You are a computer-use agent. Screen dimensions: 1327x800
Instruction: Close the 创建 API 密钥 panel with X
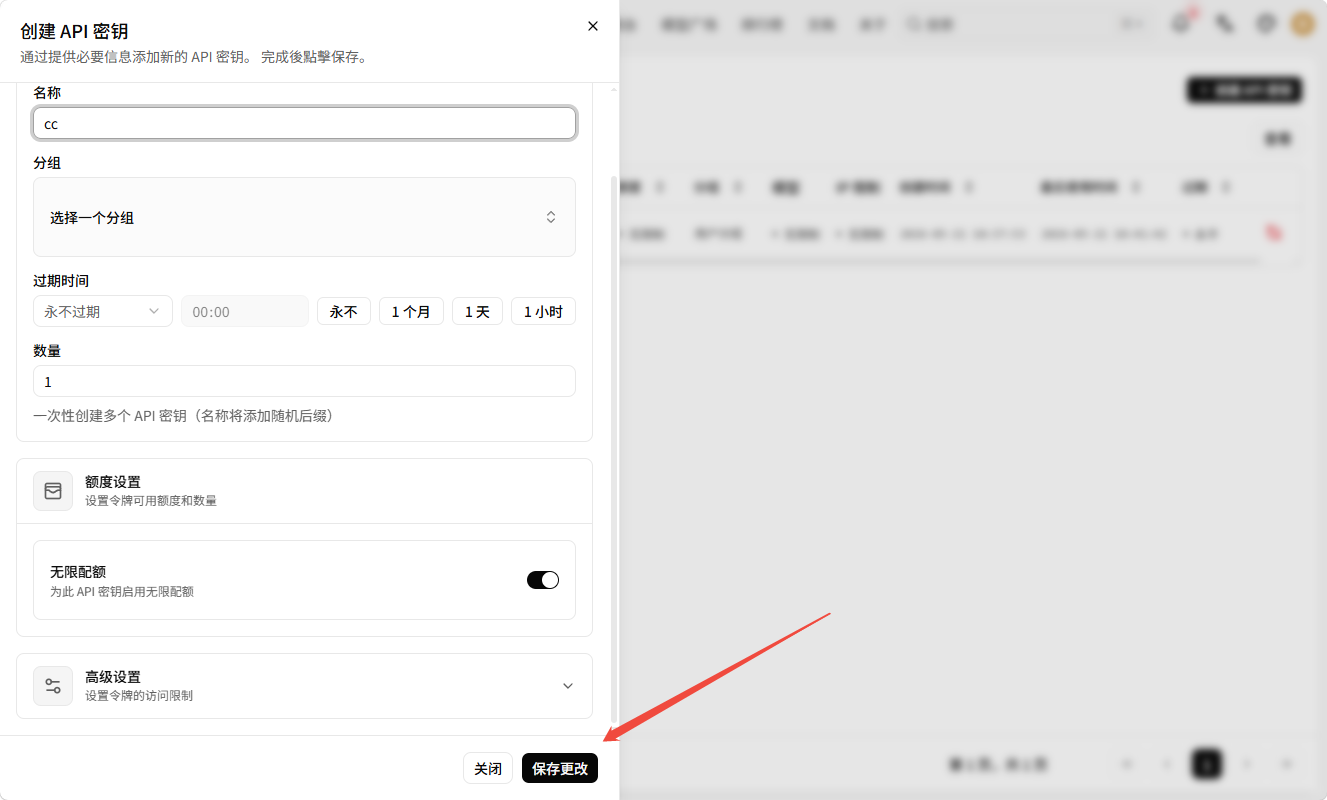click(x=593, y=26)
